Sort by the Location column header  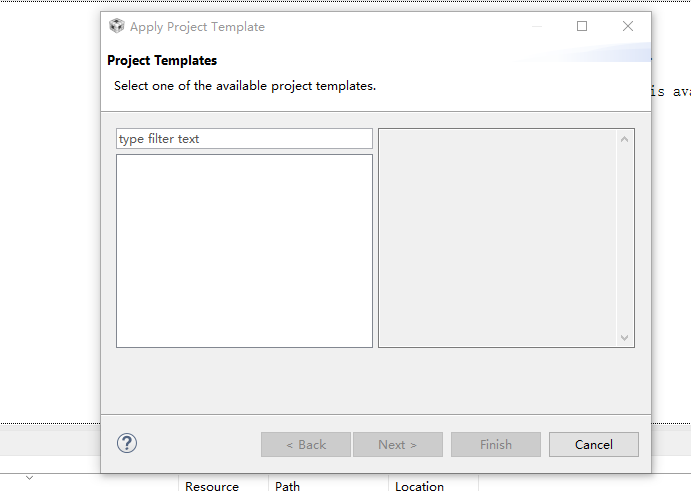[419, 486]
